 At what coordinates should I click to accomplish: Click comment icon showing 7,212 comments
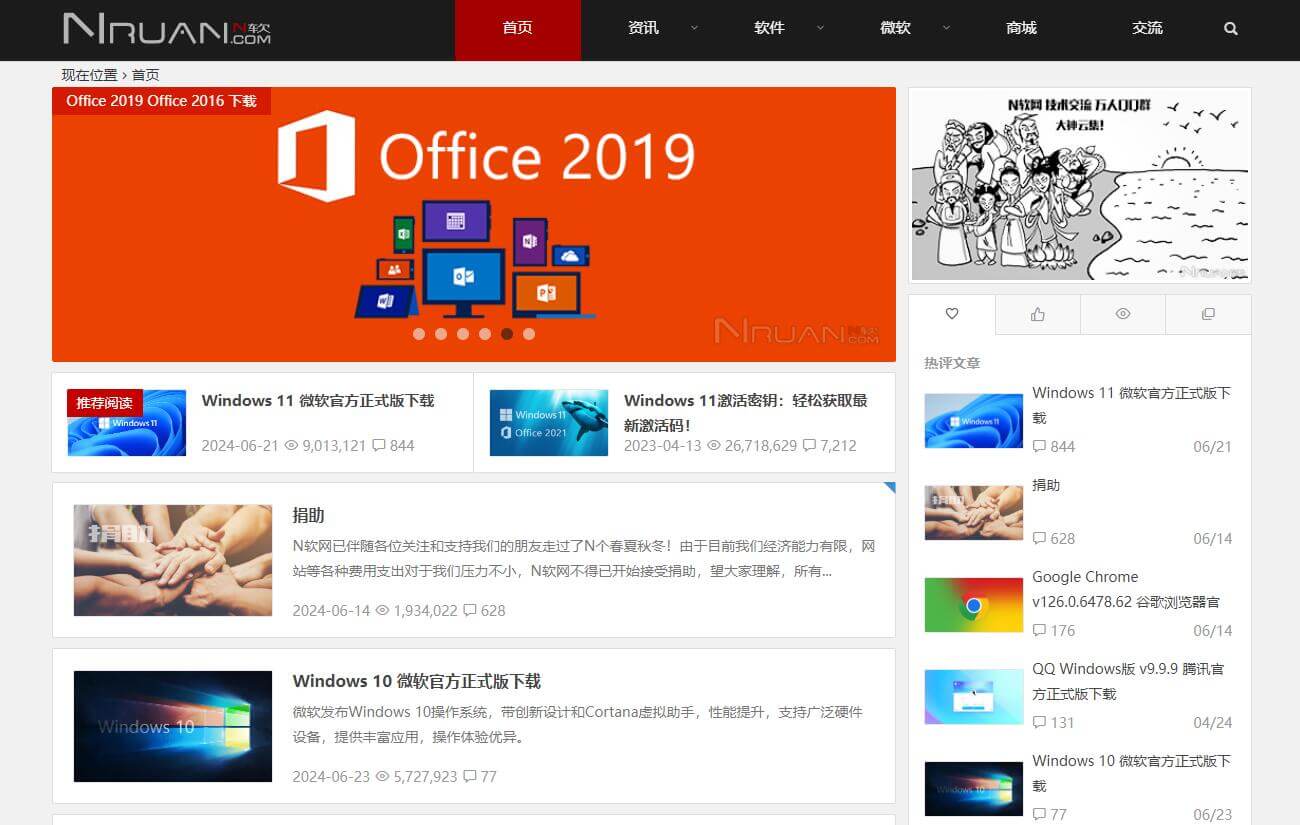pos(809,446)
